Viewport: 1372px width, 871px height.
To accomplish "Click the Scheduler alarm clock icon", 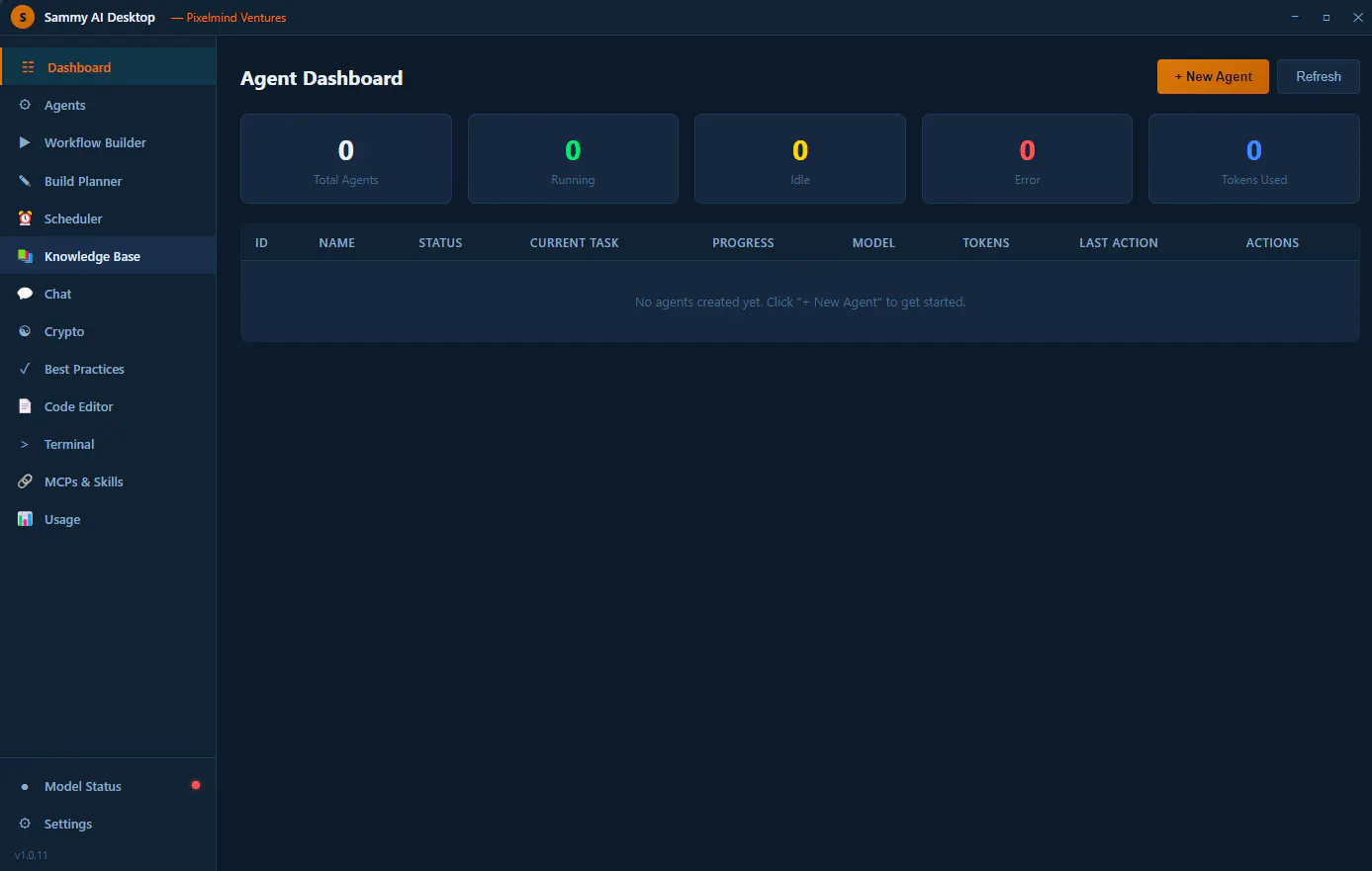I will (x=25, y=218).
